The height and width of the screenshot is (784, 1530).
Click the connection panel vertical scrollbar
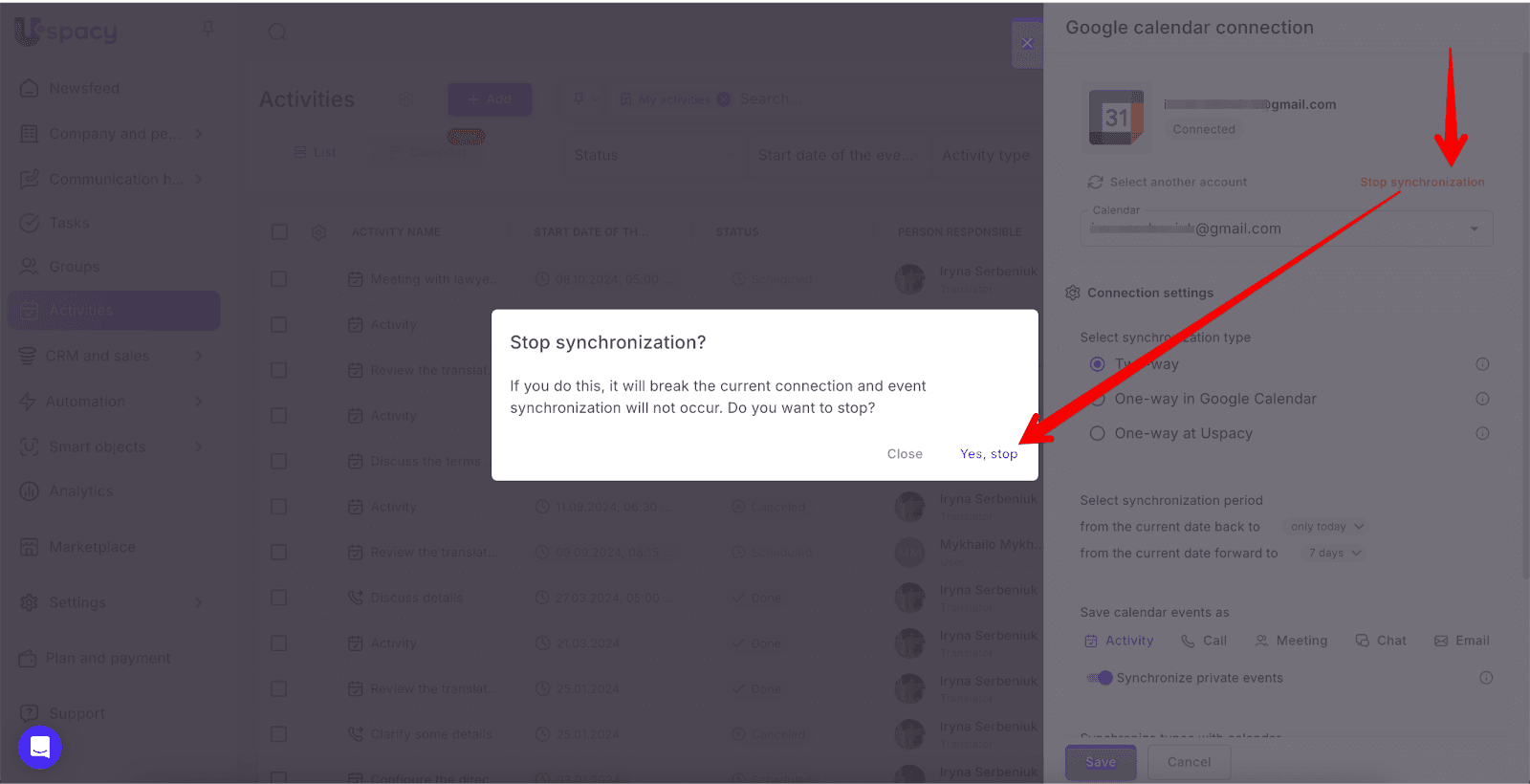click(x=1525, y=316)
